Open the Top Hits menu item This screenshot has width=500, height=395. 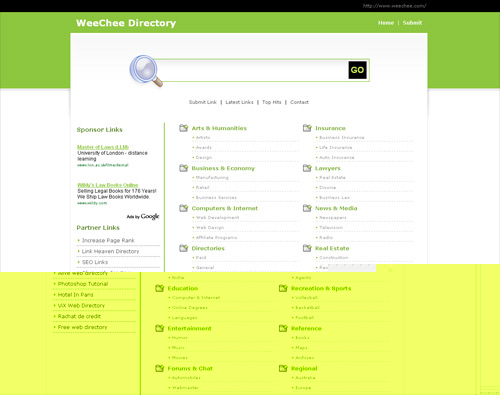pyautogui.click(x=272, y=102)
